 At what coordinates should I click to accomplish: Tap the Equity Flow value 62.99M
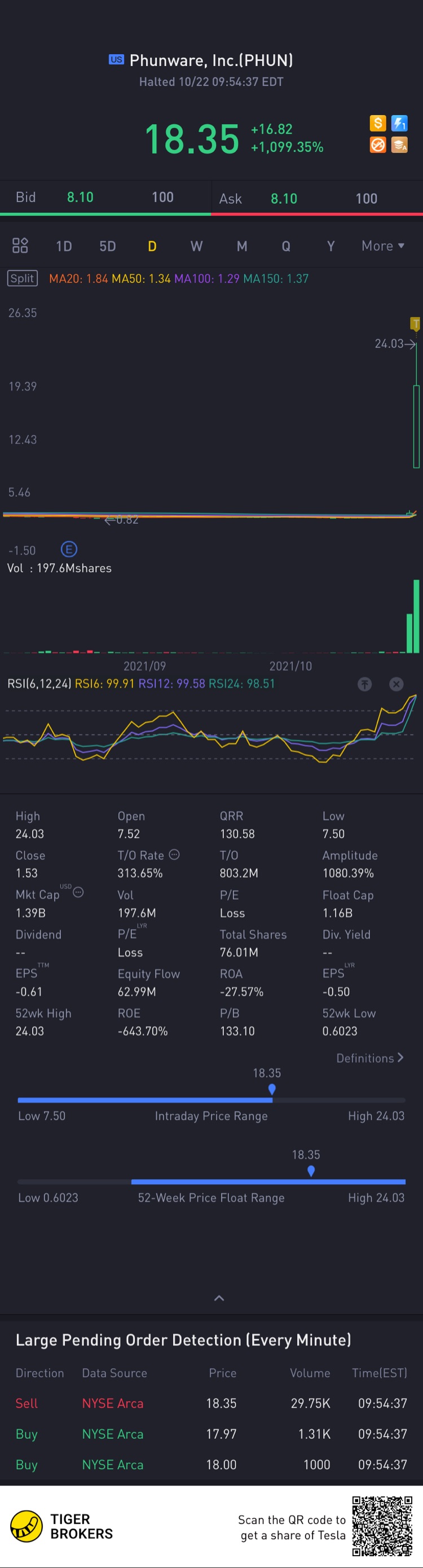pos(136,992)
